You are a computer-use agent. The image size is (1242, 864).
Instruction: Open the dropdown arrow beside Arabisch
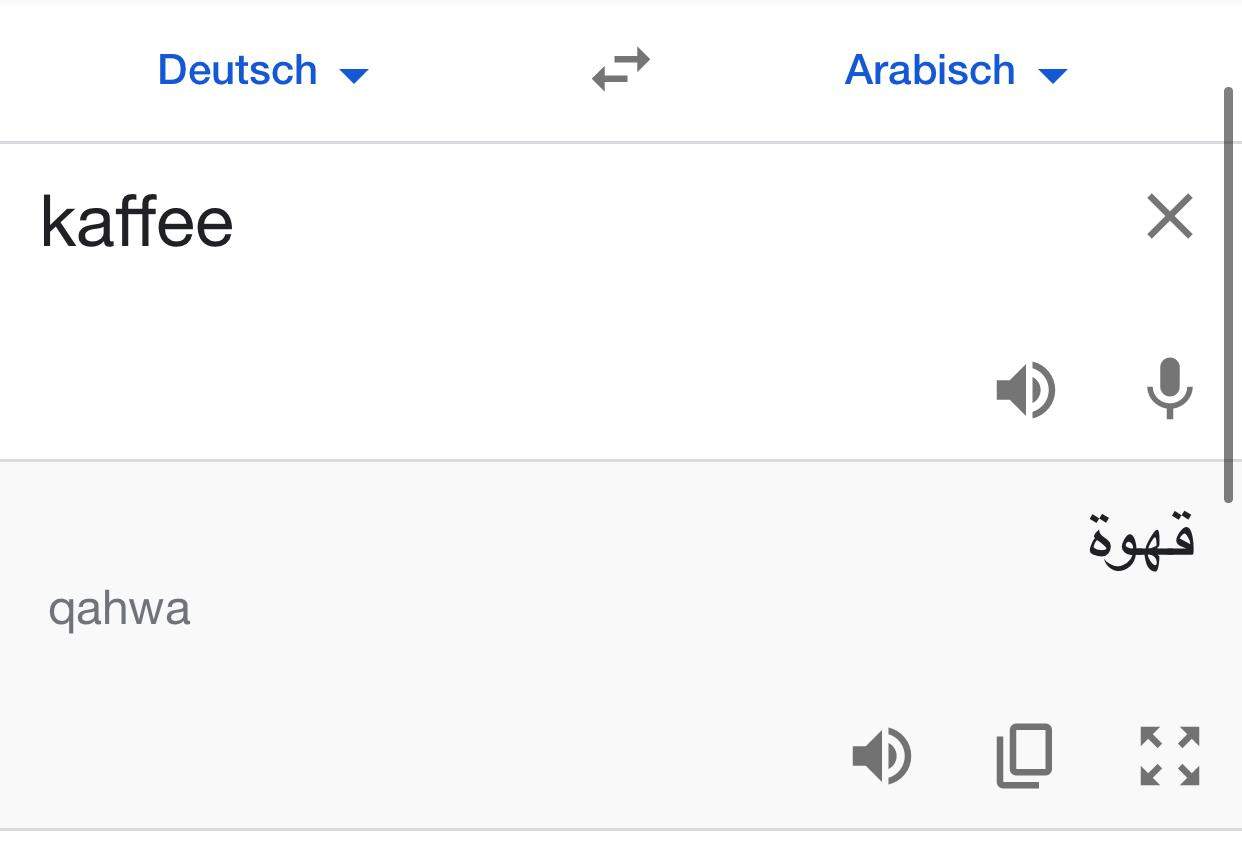click(1052, 74)
